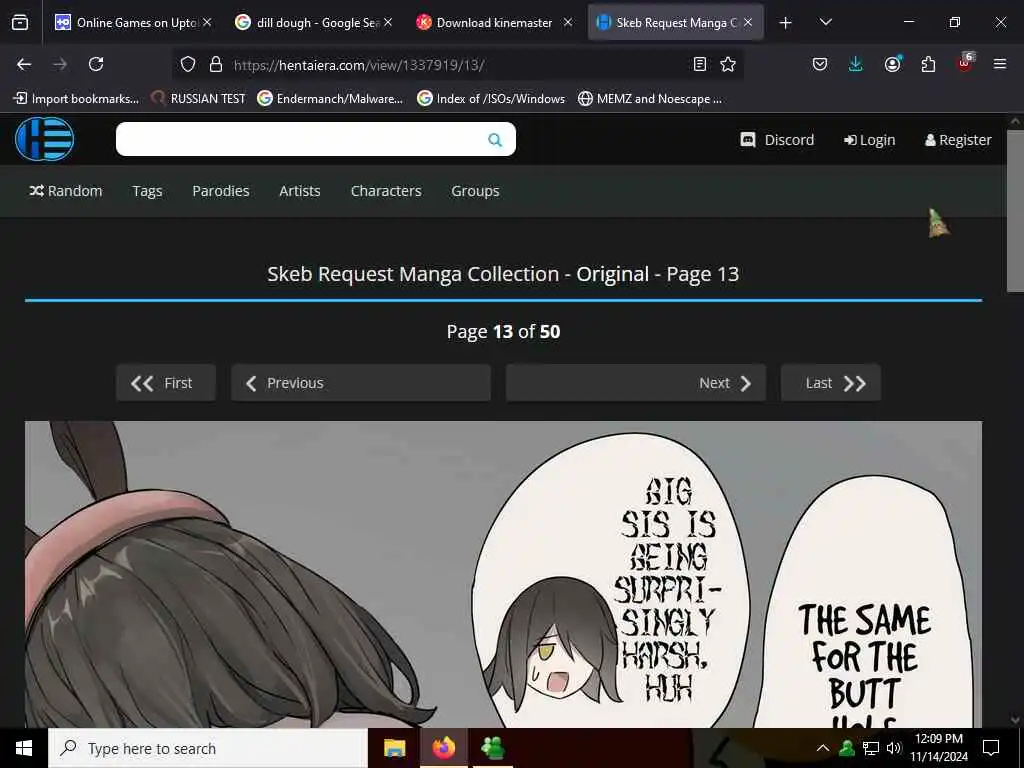Reload the current page

[96, 64]
